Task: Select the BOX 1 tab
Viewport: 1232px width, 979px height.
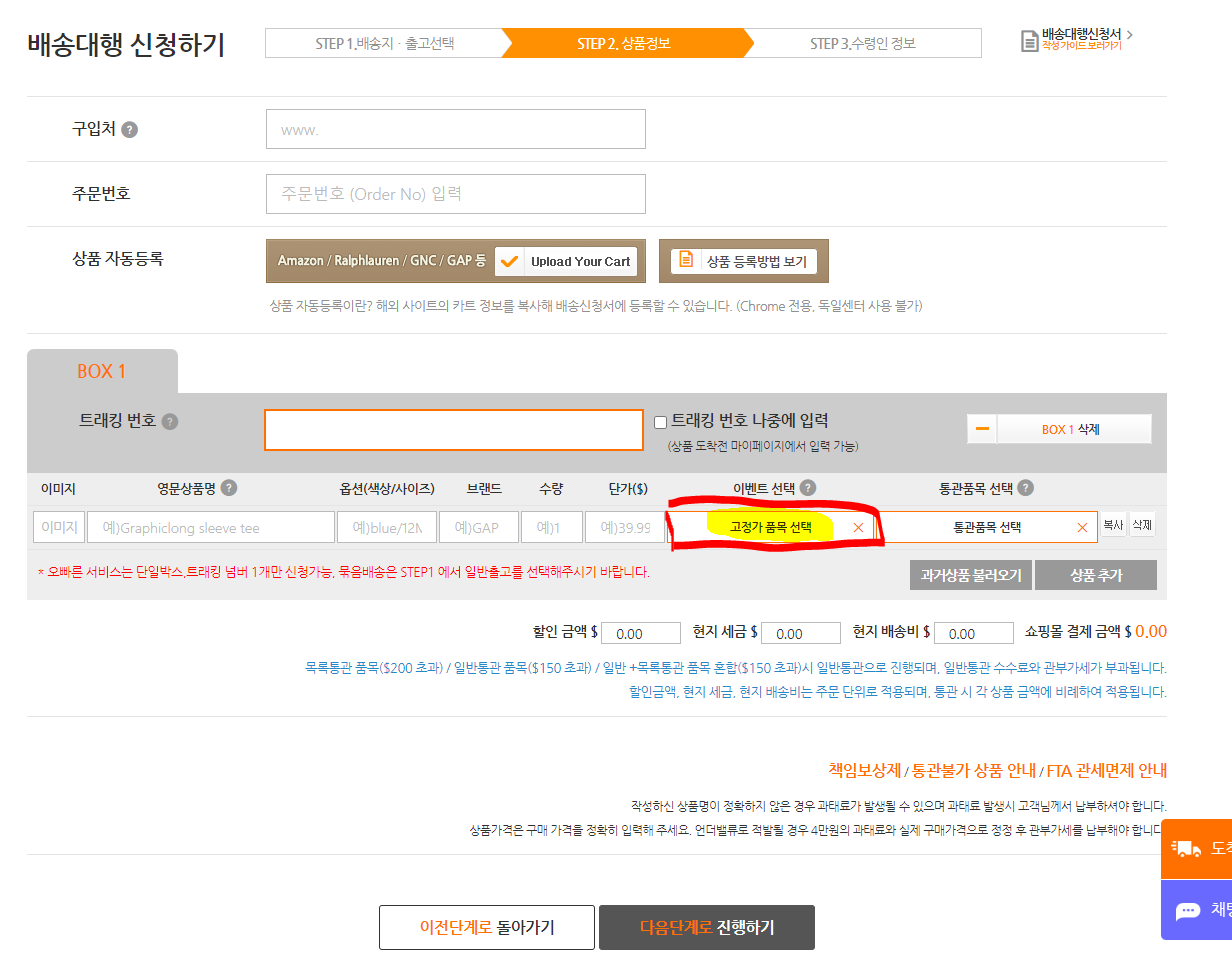Action: pyautogui.click(x=102, y=370)
